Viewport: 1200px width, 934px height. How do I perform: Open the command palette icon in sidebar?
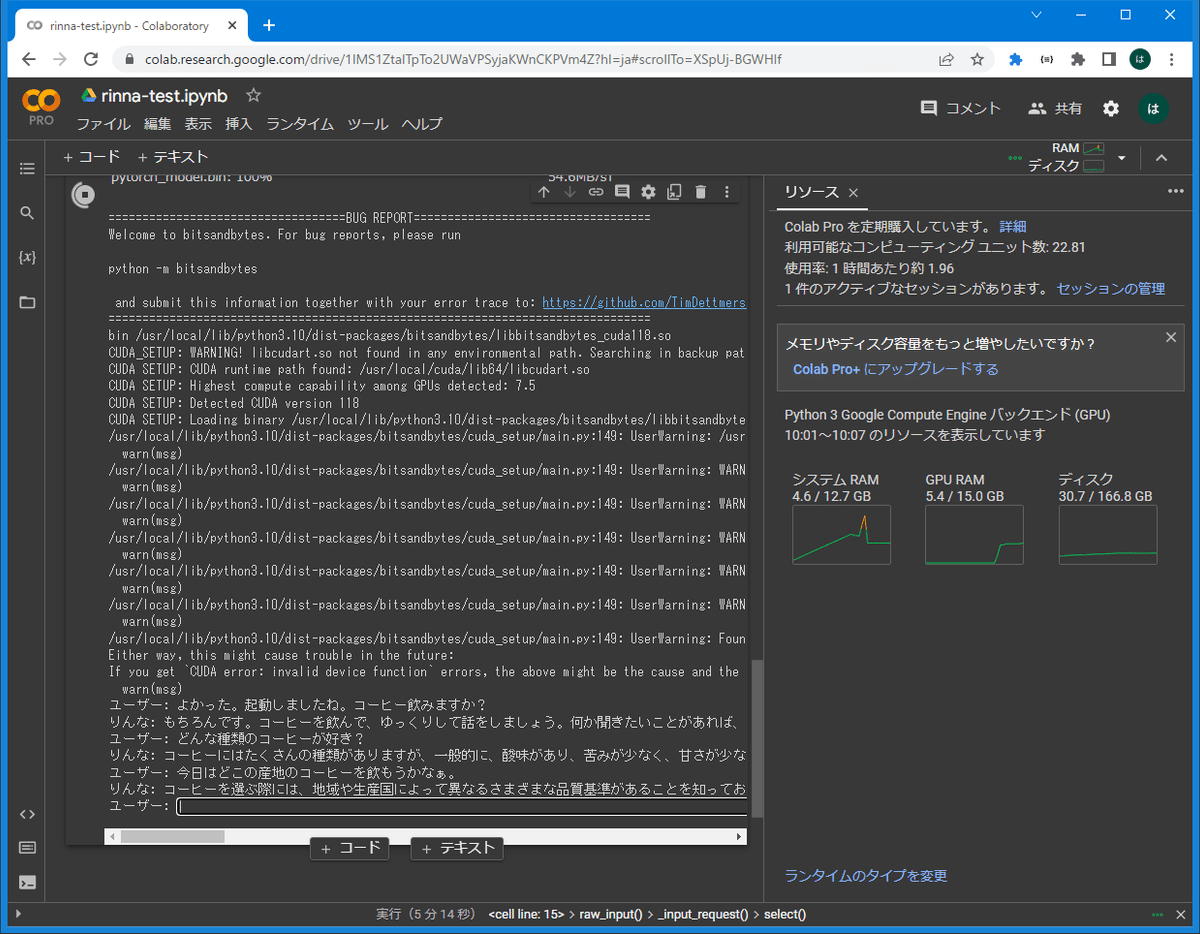click(27, 848)
